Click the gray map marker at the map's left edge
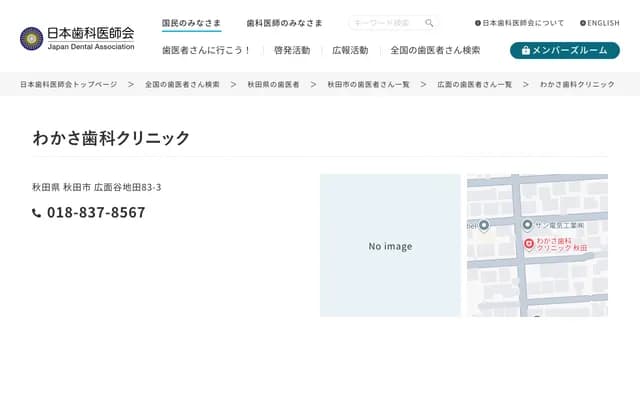Screen dimensions: 640x400 point(484,225)
